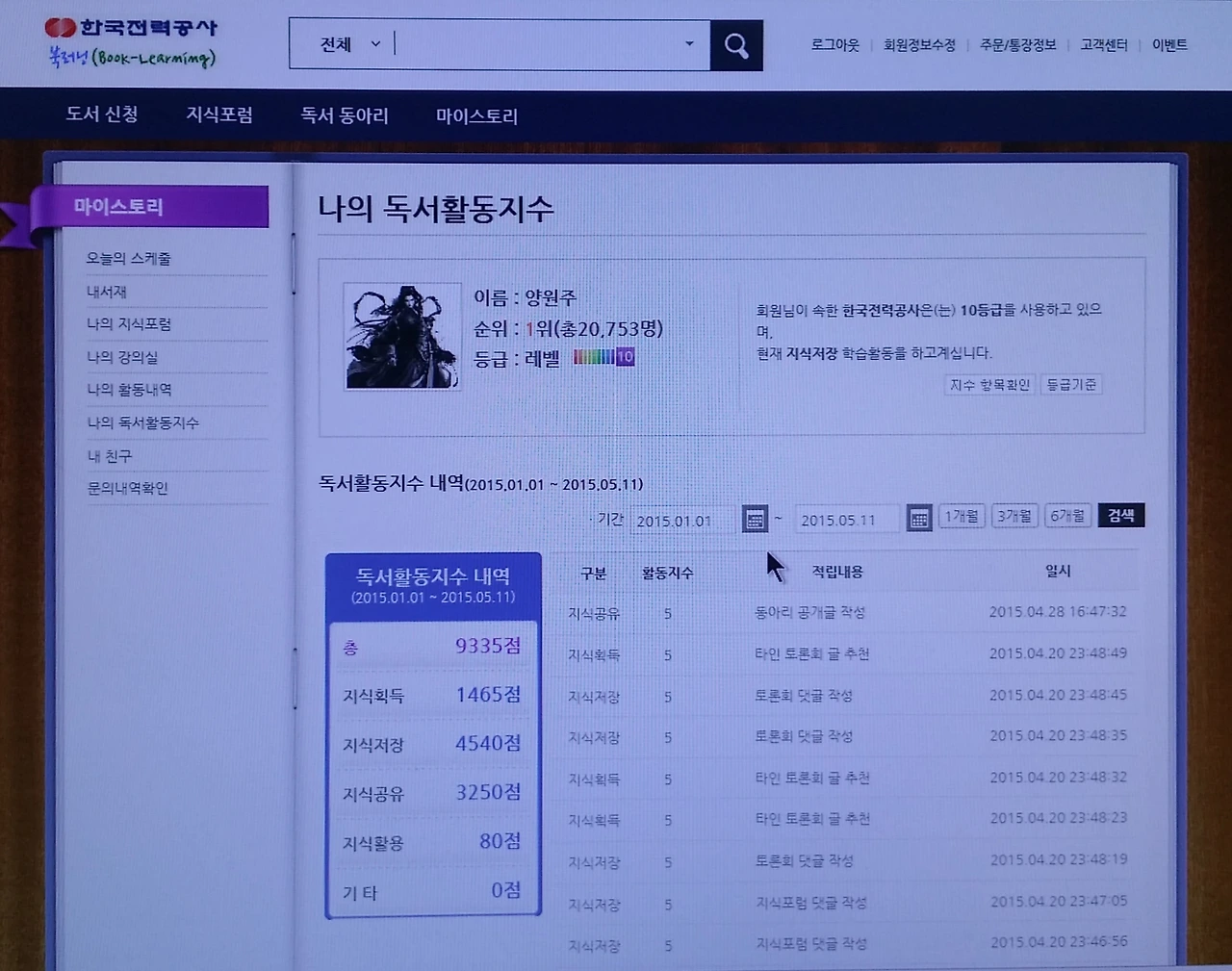Click the start date field showing 2015.01.01

coord(683,521)
